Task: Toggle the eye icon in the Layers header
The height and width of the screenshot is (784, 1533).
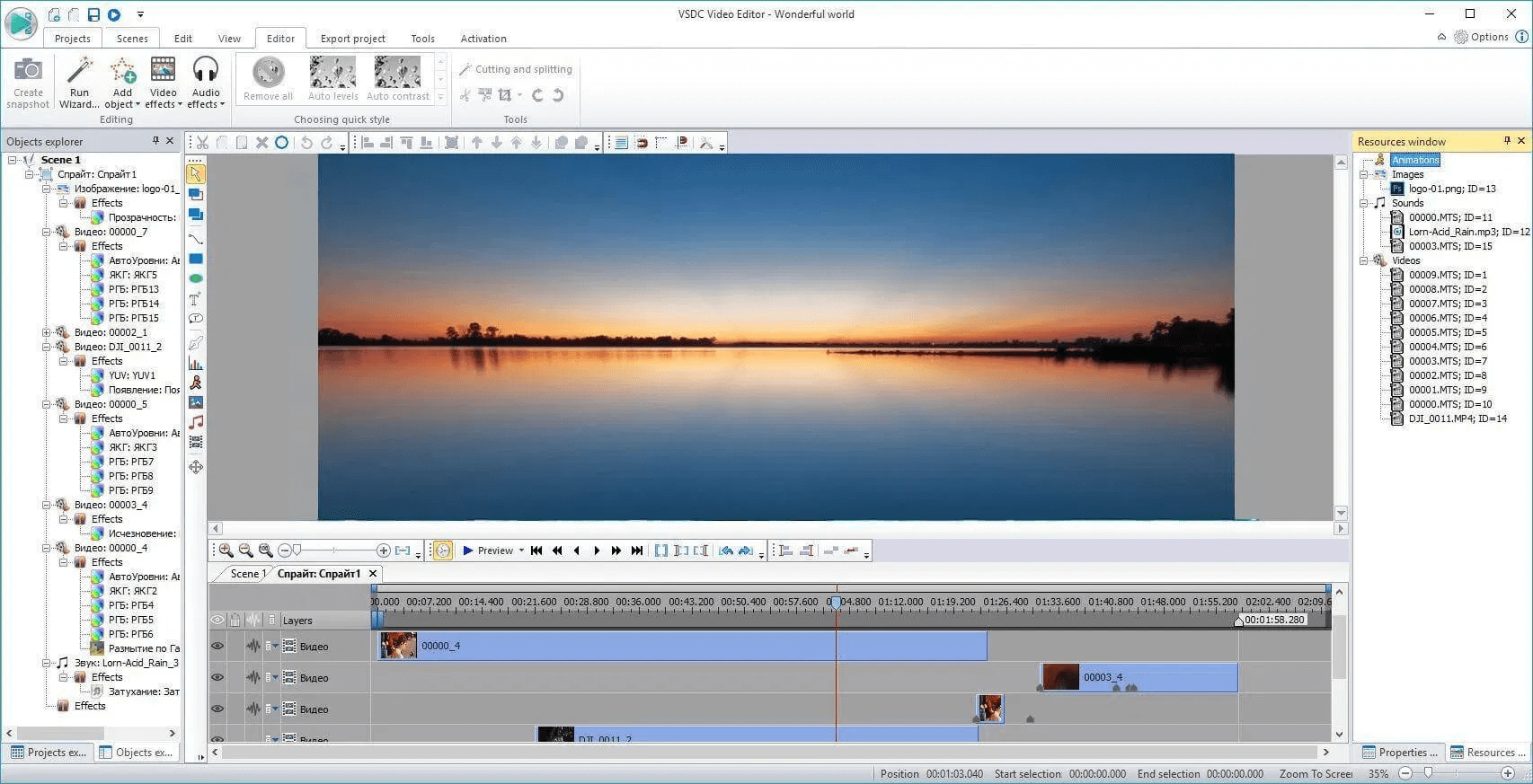Action: coord(217,620)
